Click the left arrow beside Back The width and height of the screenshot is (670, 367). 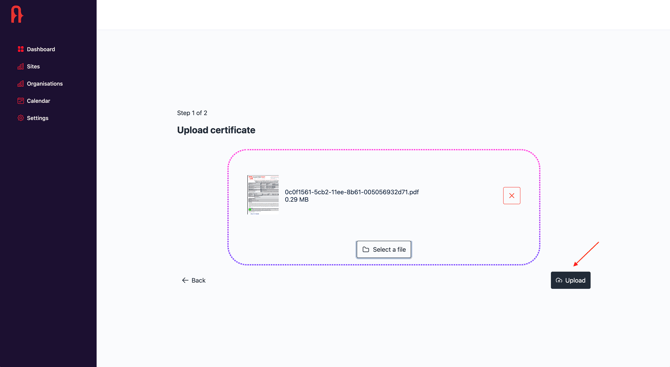pyautogui.click(x=185, y=280)
